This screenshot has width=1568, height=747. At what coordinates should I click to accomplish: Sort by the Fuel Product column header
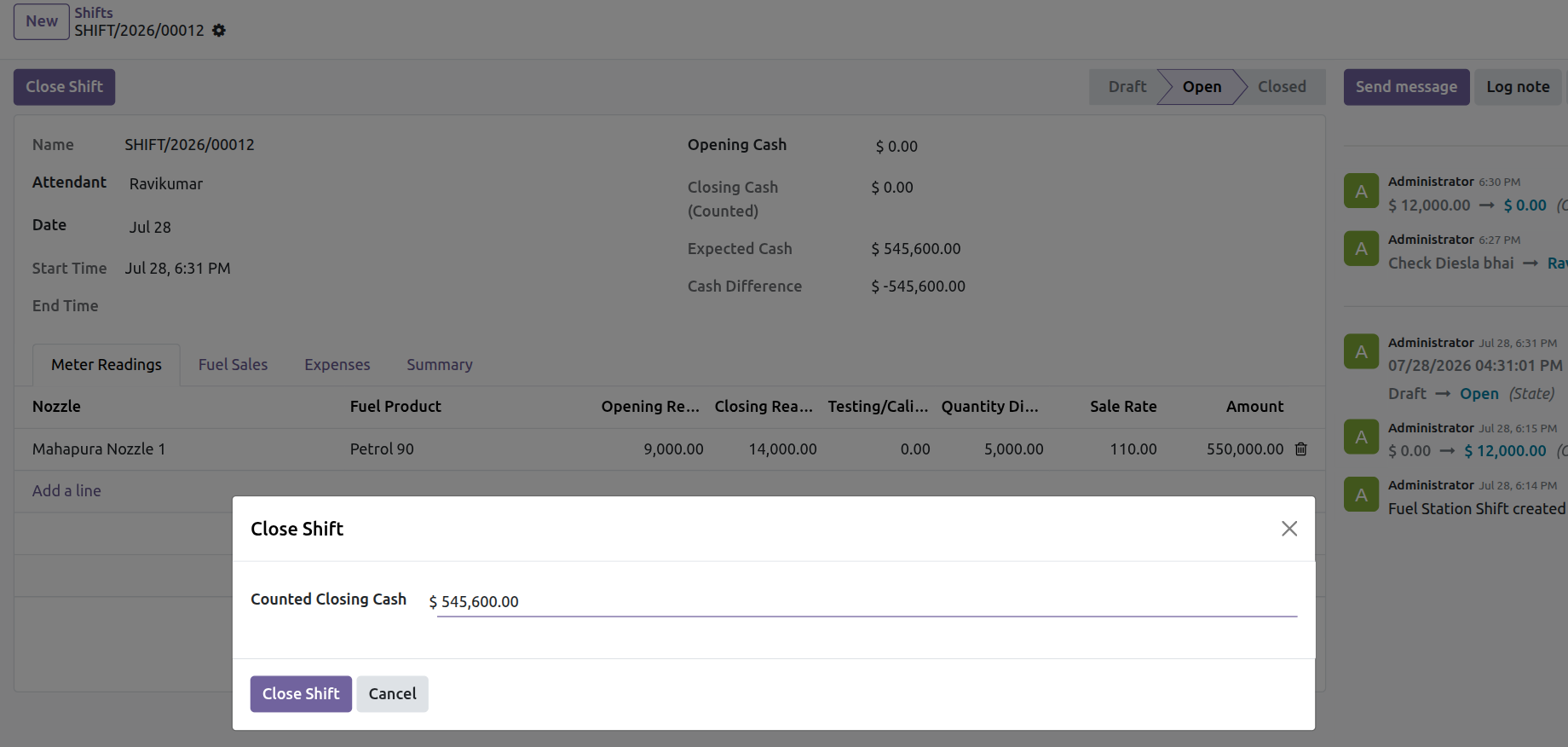395,407
